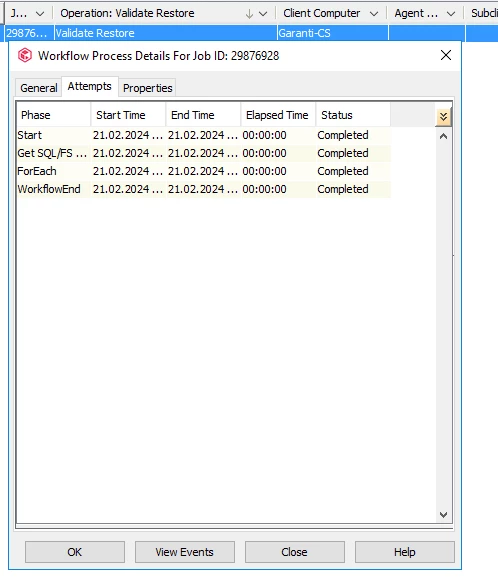The image size is (498, 579).
Task: Click the Commvault logo icon in dialog title
Action: [25, 55]
